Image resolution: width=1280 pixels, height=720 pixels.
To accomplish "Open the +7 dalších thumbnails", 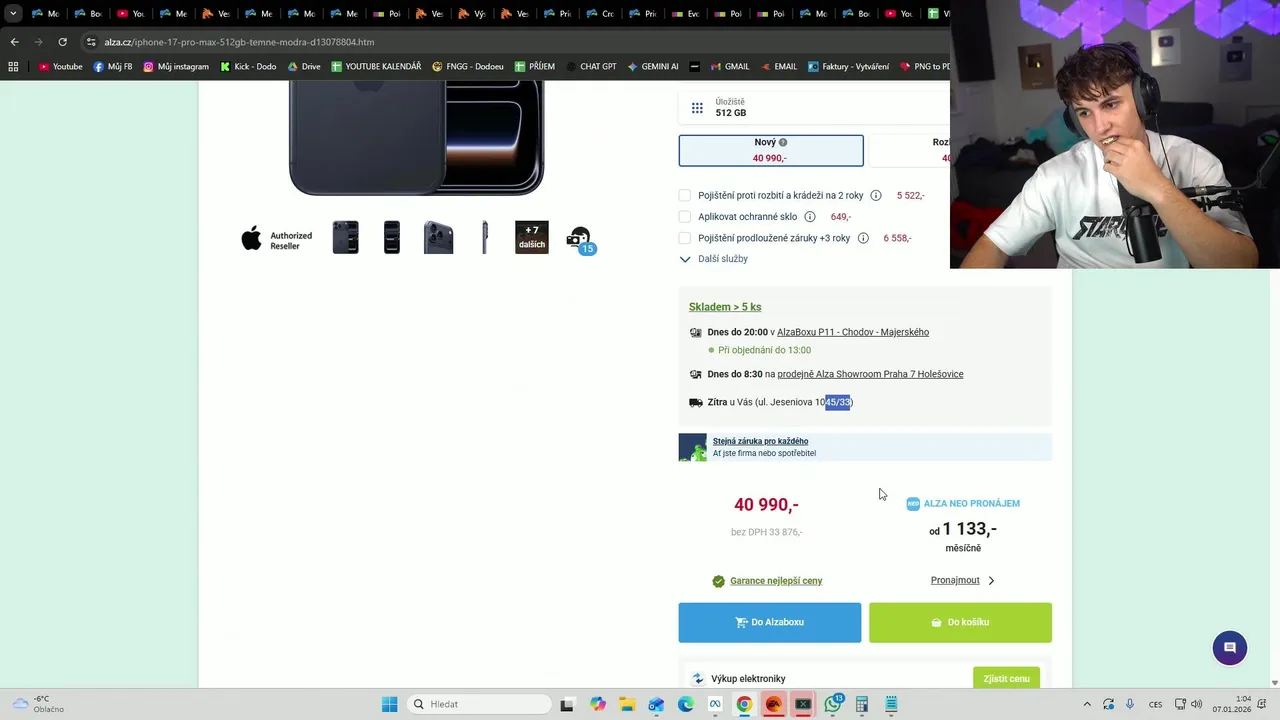I will (532, 238).
